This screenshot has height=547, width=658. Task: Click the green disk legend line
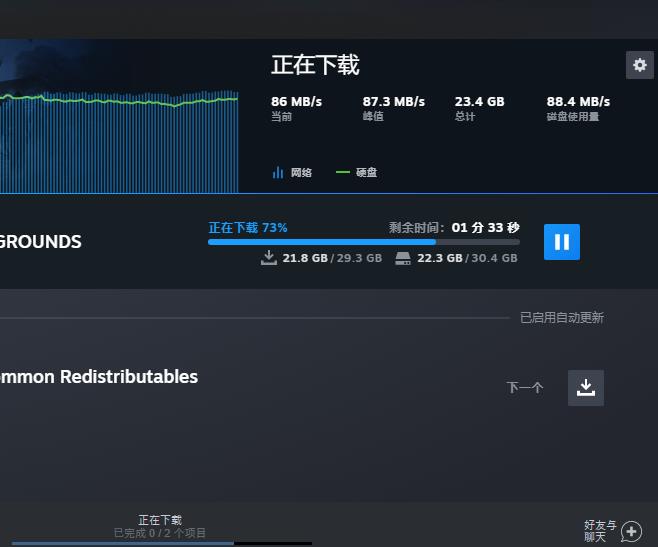pyautogui.click(x=343, y=172)
